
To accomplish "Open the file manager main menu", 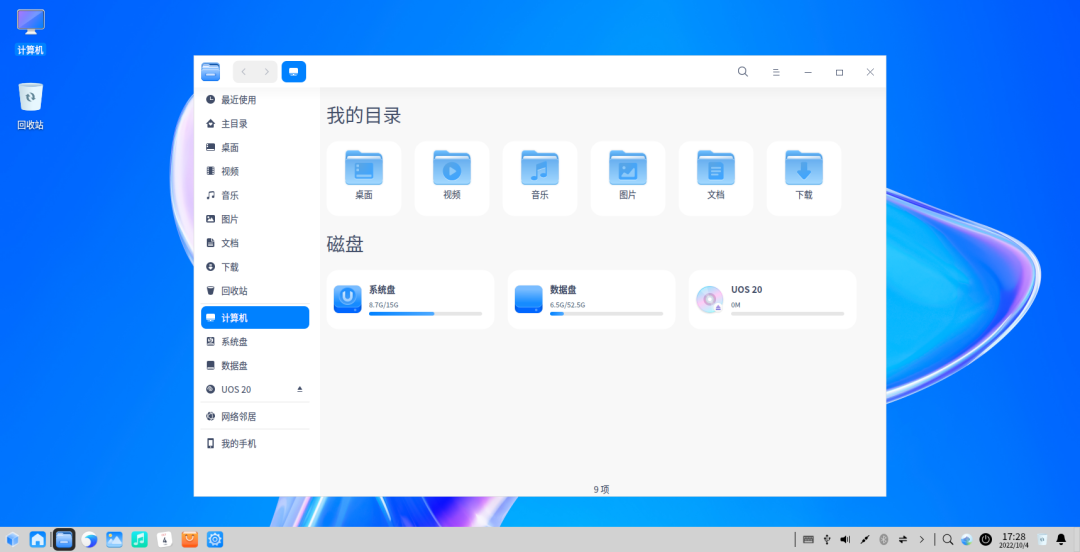I will coord(776,72).
